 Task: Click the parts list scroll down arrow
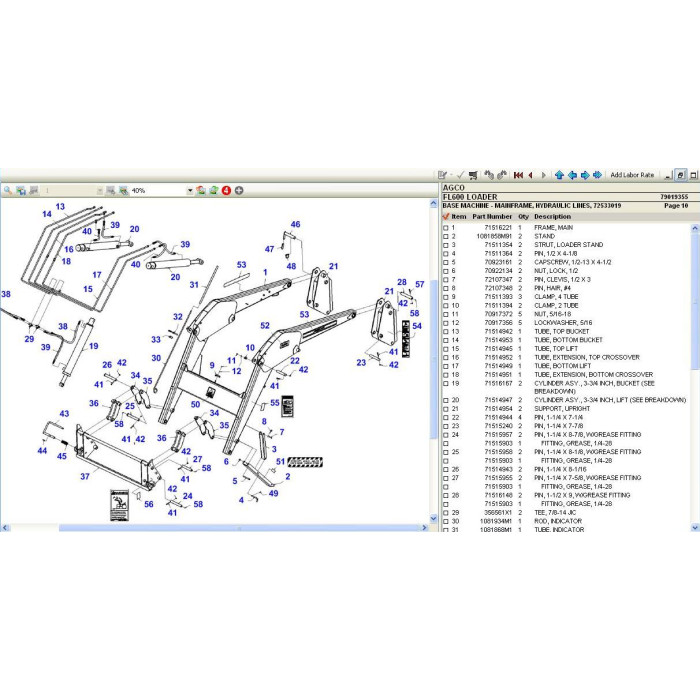pyautogui.click(x=695, y=528)
